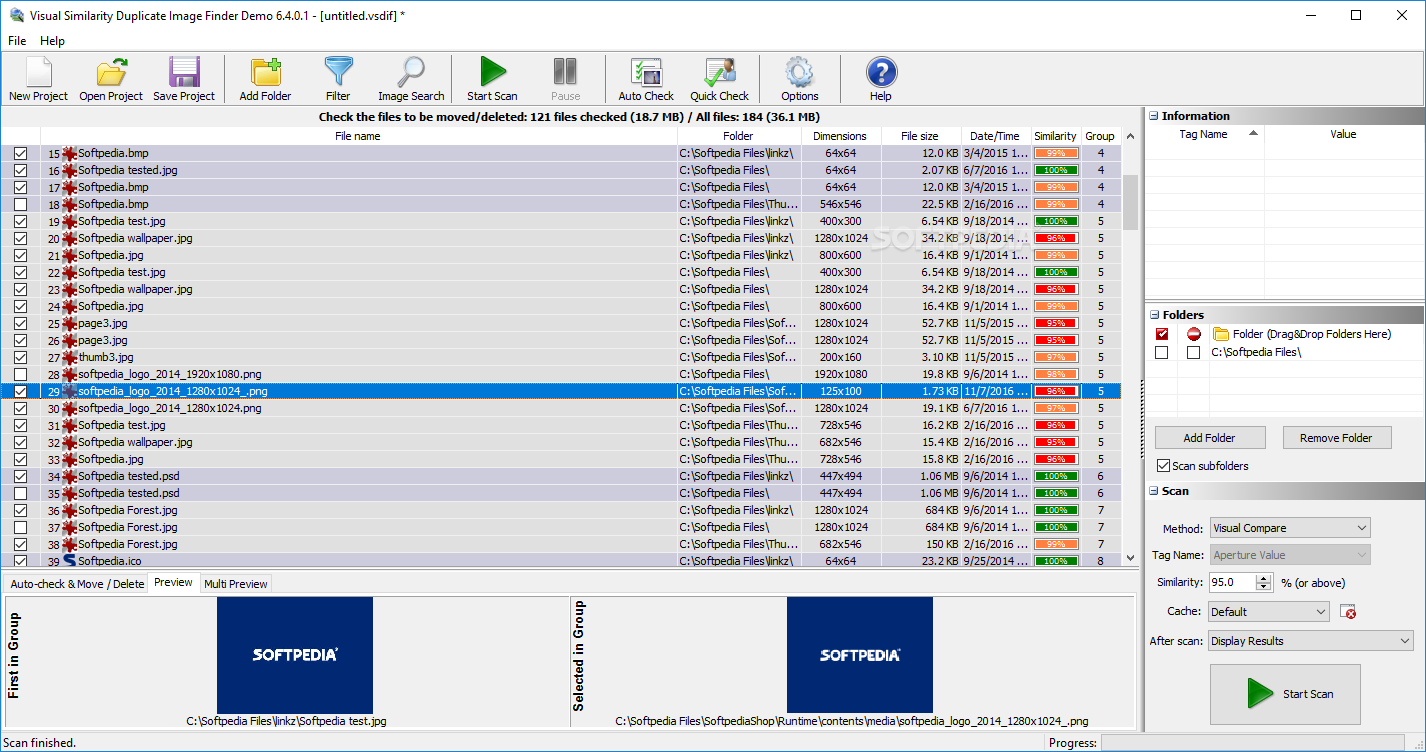Switch to Multi Preview tab

[x=236, y=584]
